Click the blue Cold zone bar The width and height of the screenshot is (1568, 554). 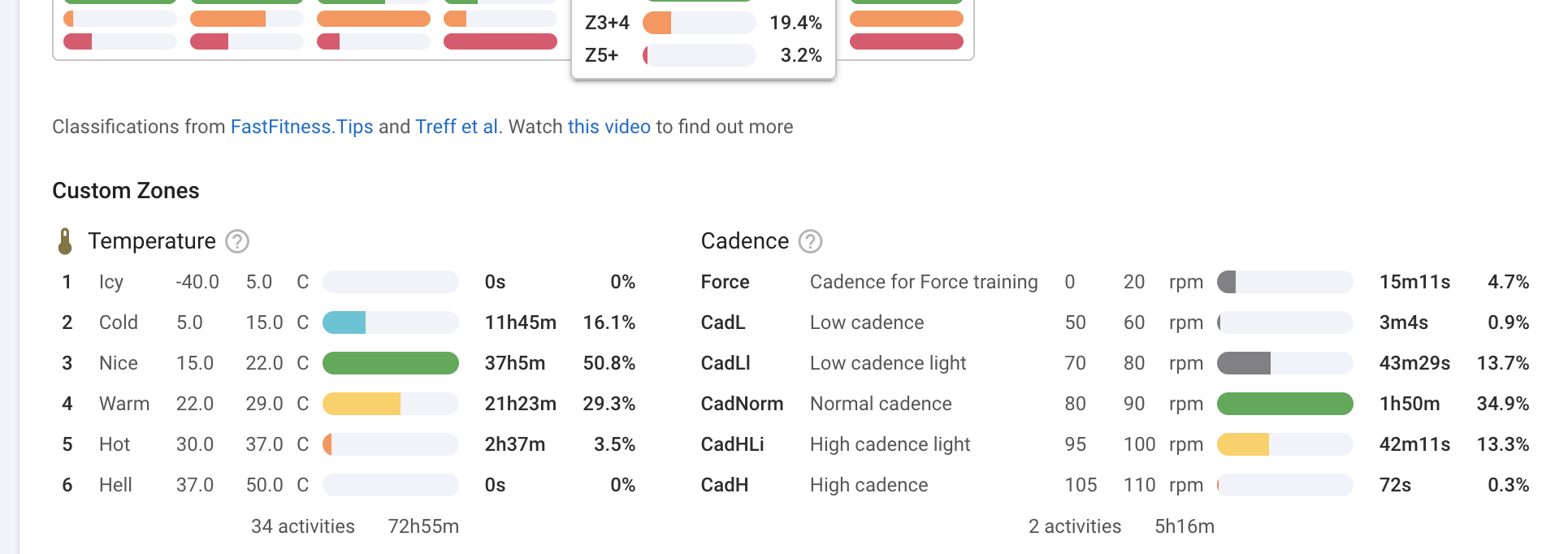(344, 322)
